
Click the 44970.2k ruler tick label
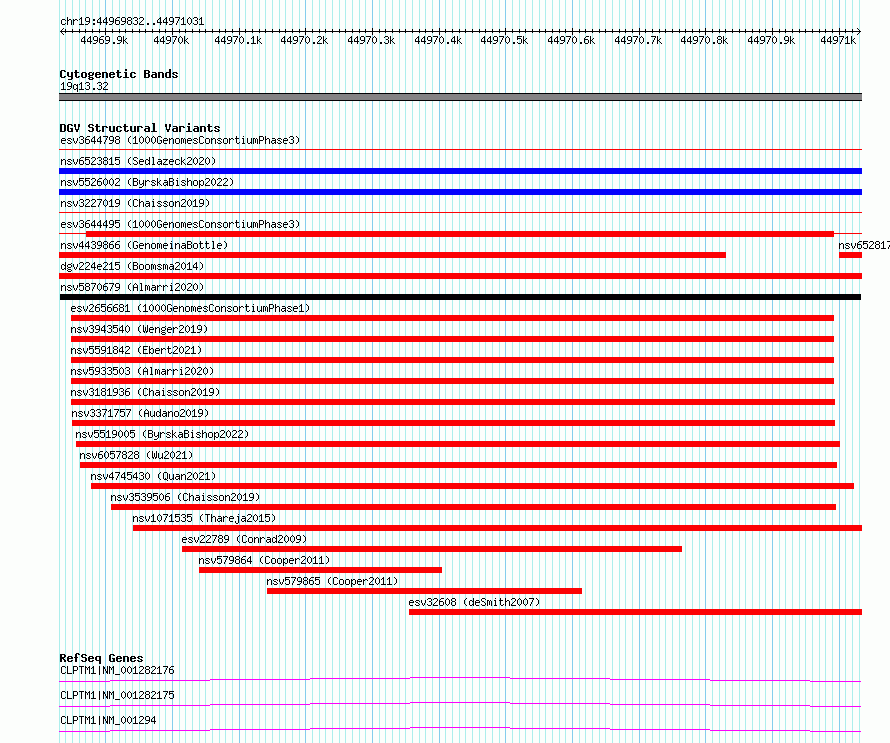304,40
